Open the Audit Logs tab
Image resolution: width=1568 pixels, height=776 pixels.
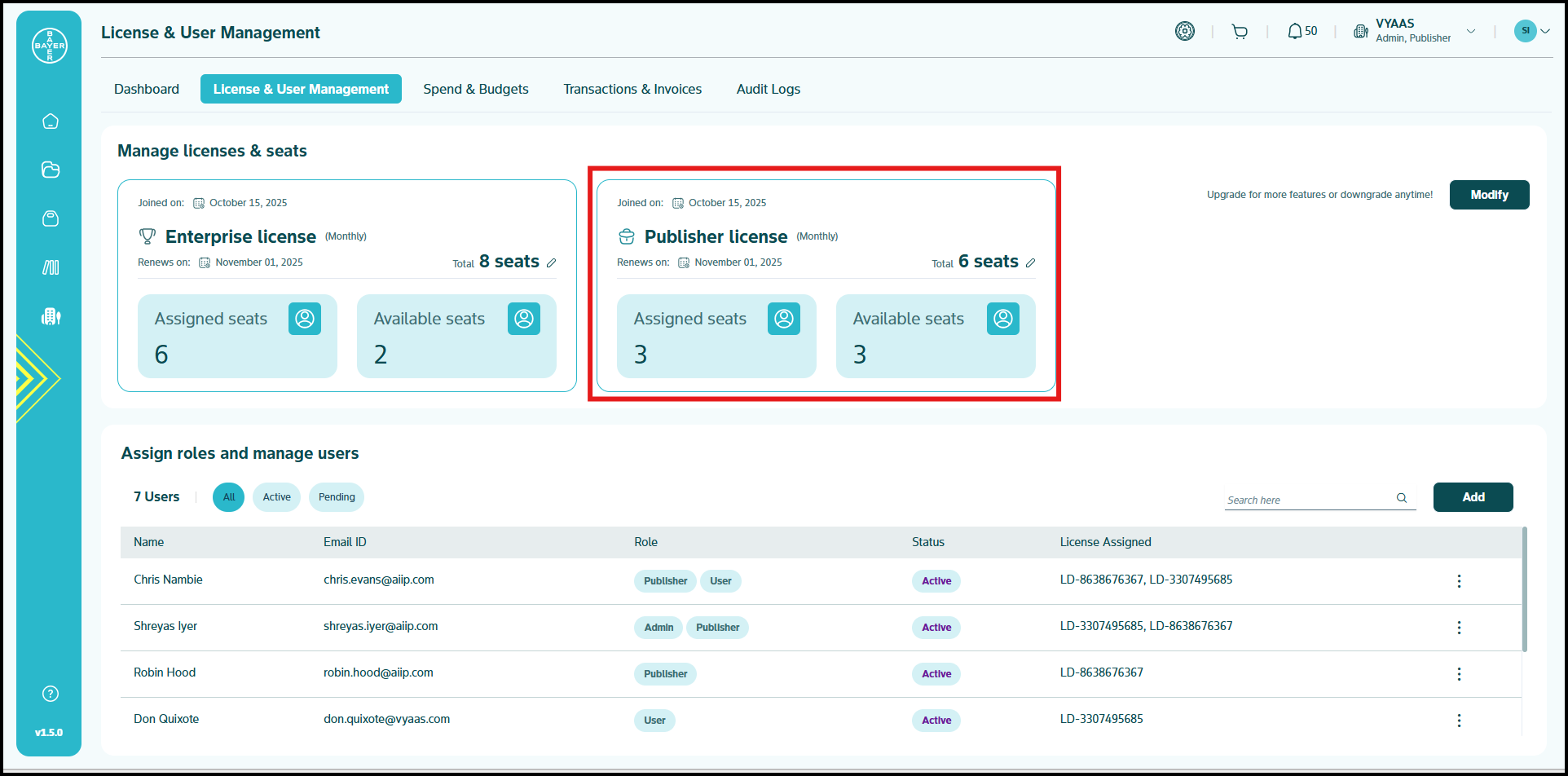[x=768, y=89]
